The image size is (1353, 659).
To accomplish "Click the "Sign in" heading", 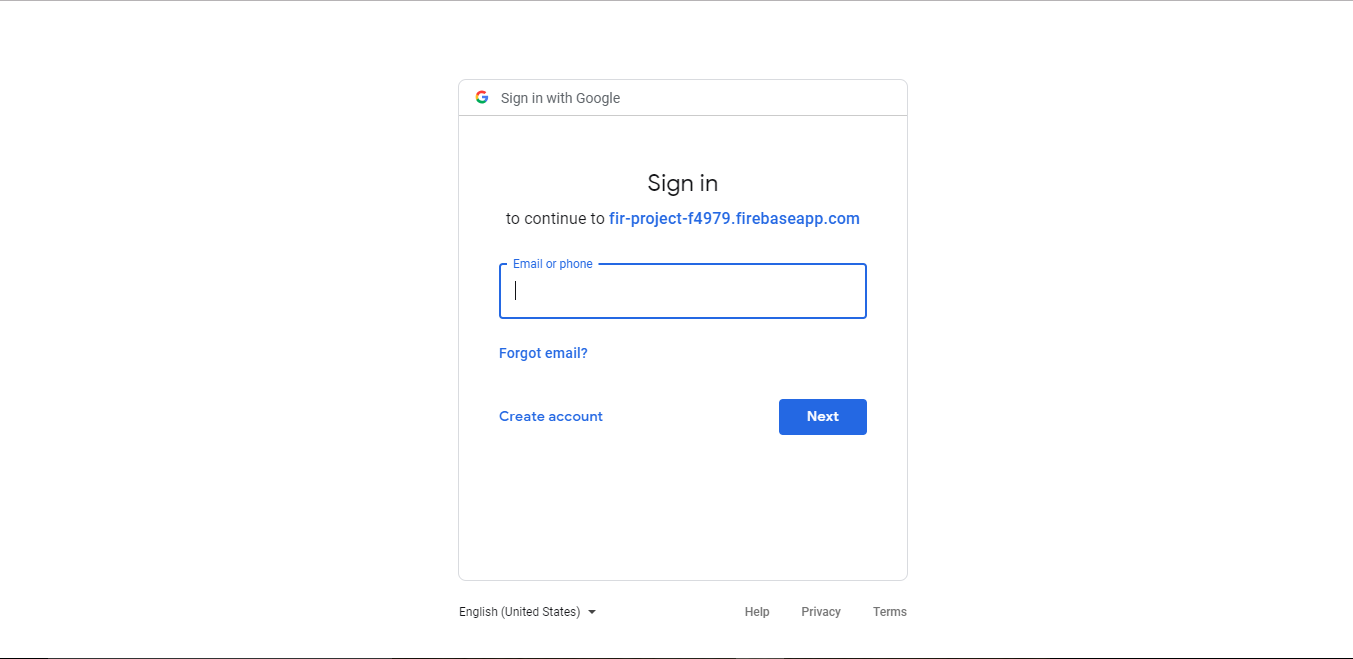I will 683,183.
